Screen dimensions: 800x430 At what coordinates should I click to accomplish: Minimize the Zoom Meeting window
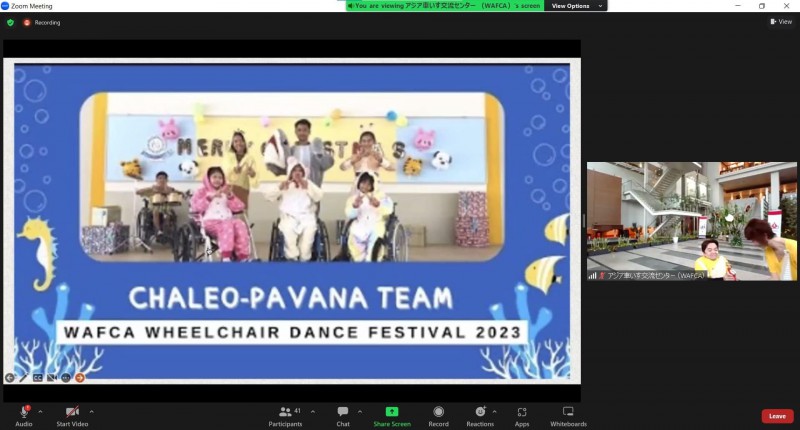coord(738,6)
